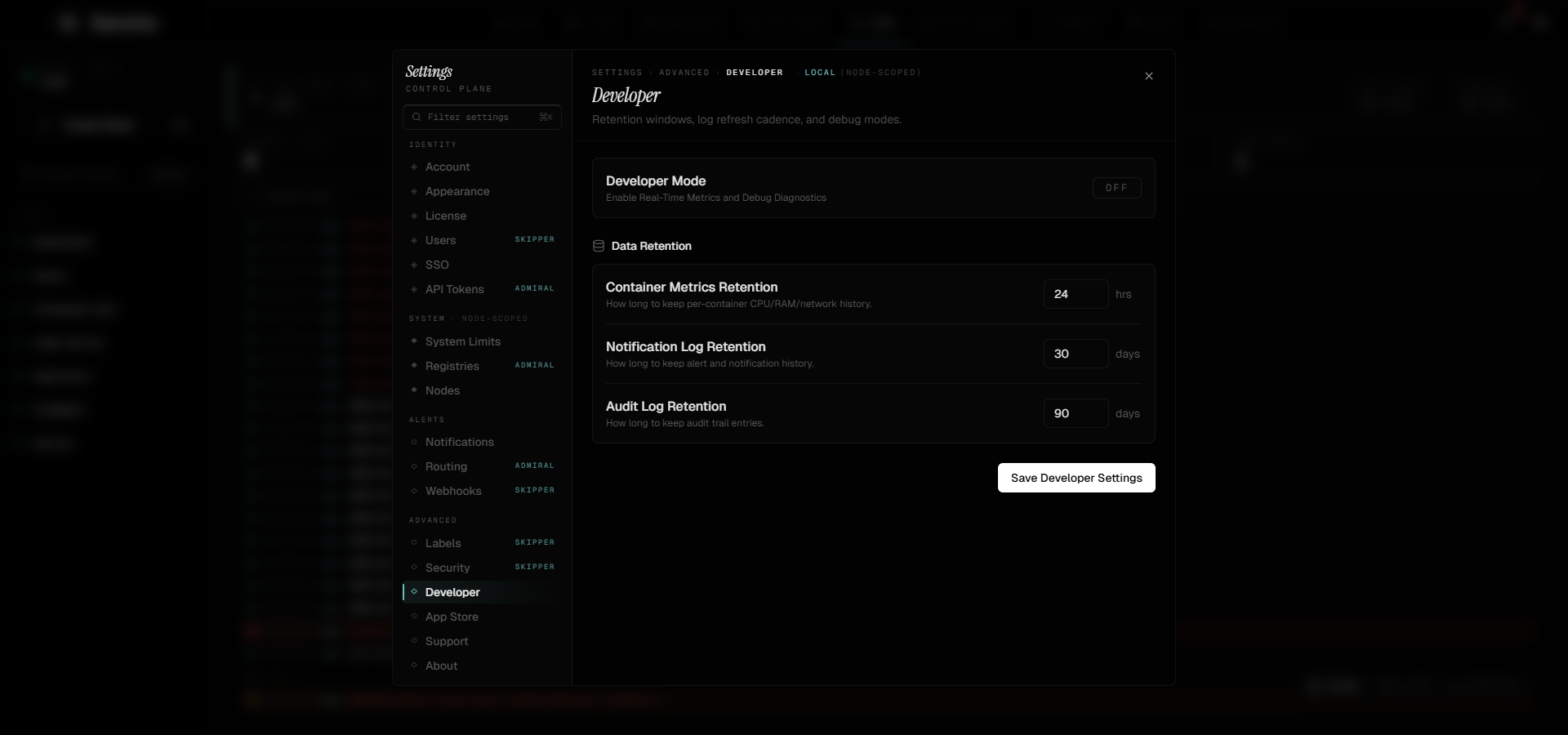Click the ADMIRAL badge next to Registries

tap(535, 365)
